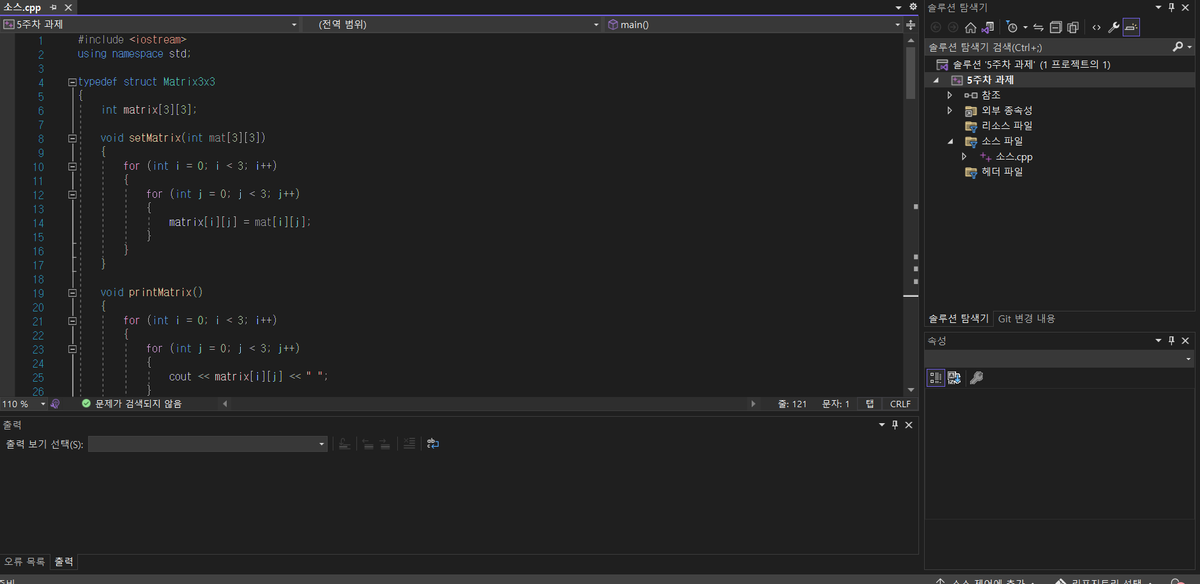The height and width of the screenshot is (584, 1200).
Task: Click editor vertical scrollbar thumb
Action: point(910,72)
